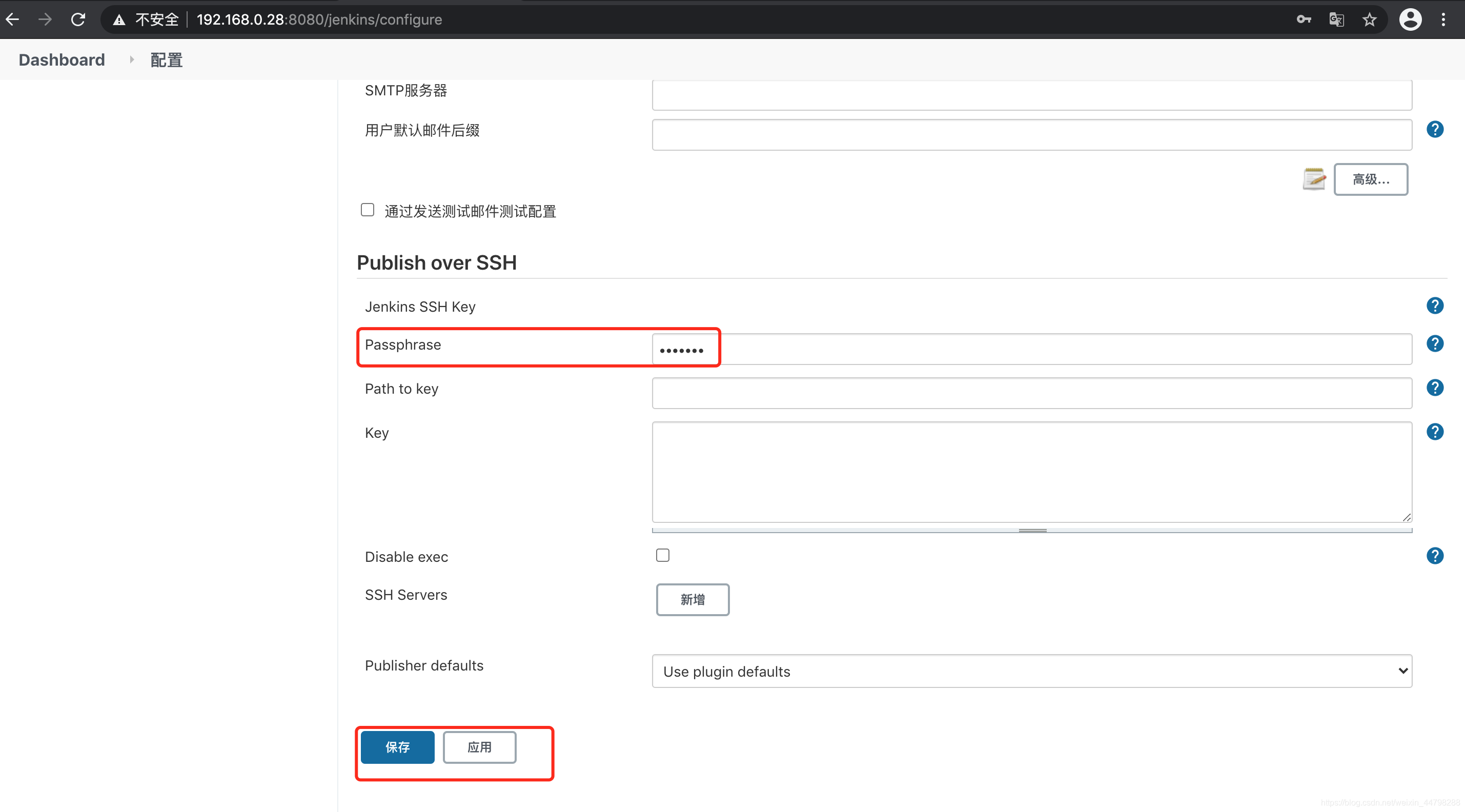This screenshot has height=812, width=1465.
Task: Open help for Path to key
Action: [x=1435, y=388]
